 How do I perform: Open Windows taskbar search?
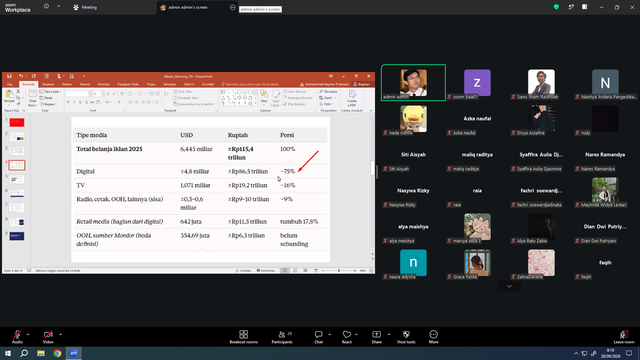(24, 353)
